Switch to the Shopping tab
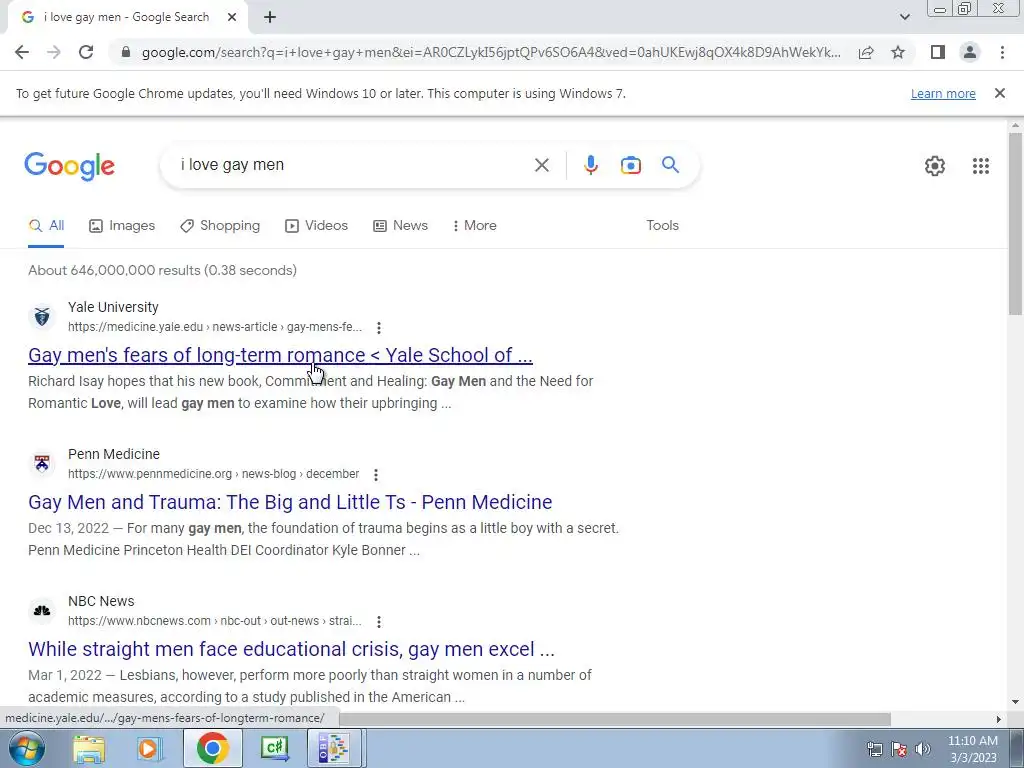1024x768 pixels. tap(220, 225)
